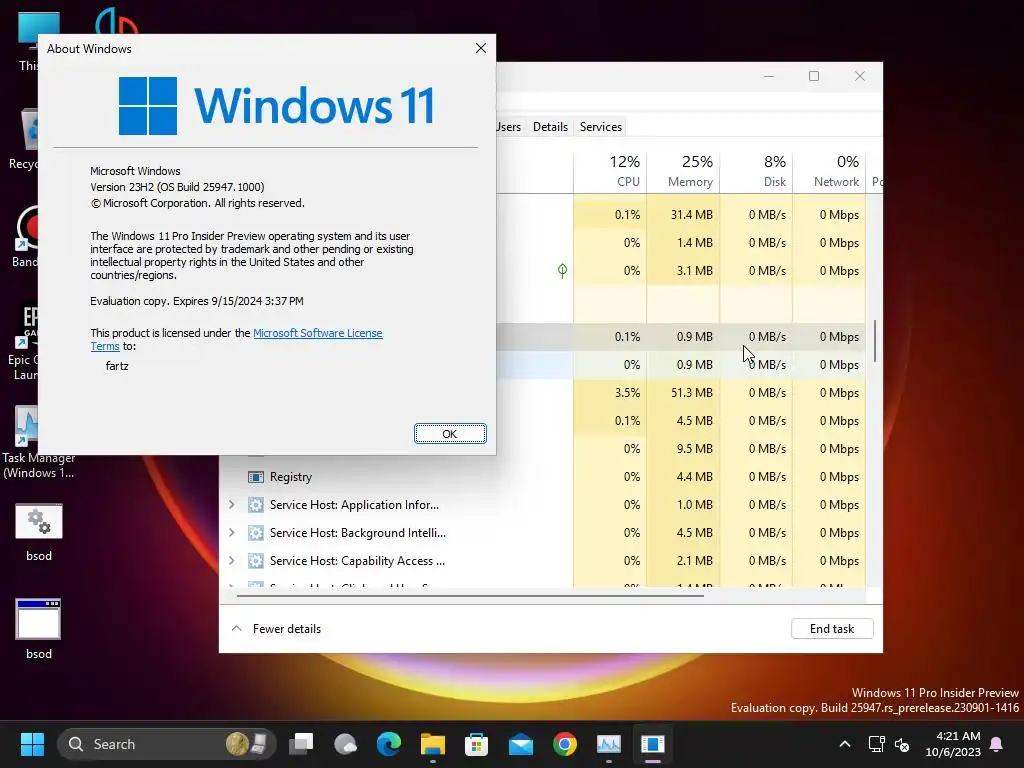Expand Service Host: Background Intelligent Transfer row
1024x768 pixels.
tap(232, 533)
